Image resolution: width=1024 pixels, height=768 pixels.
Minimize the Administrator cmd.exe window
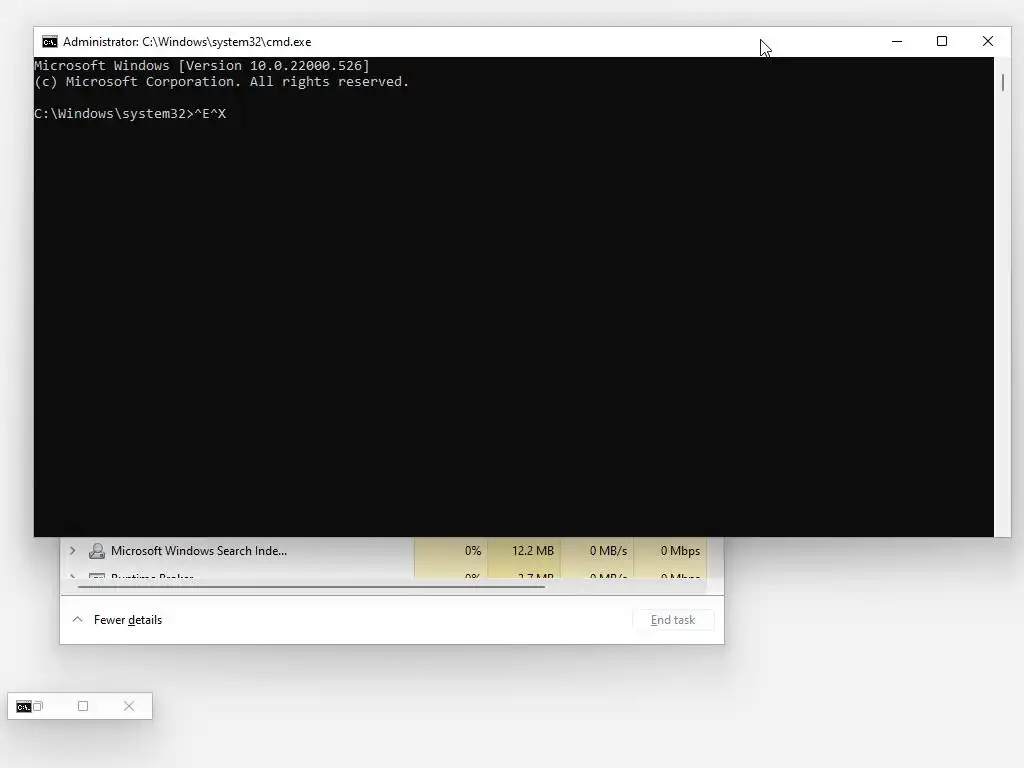[897, 41]
